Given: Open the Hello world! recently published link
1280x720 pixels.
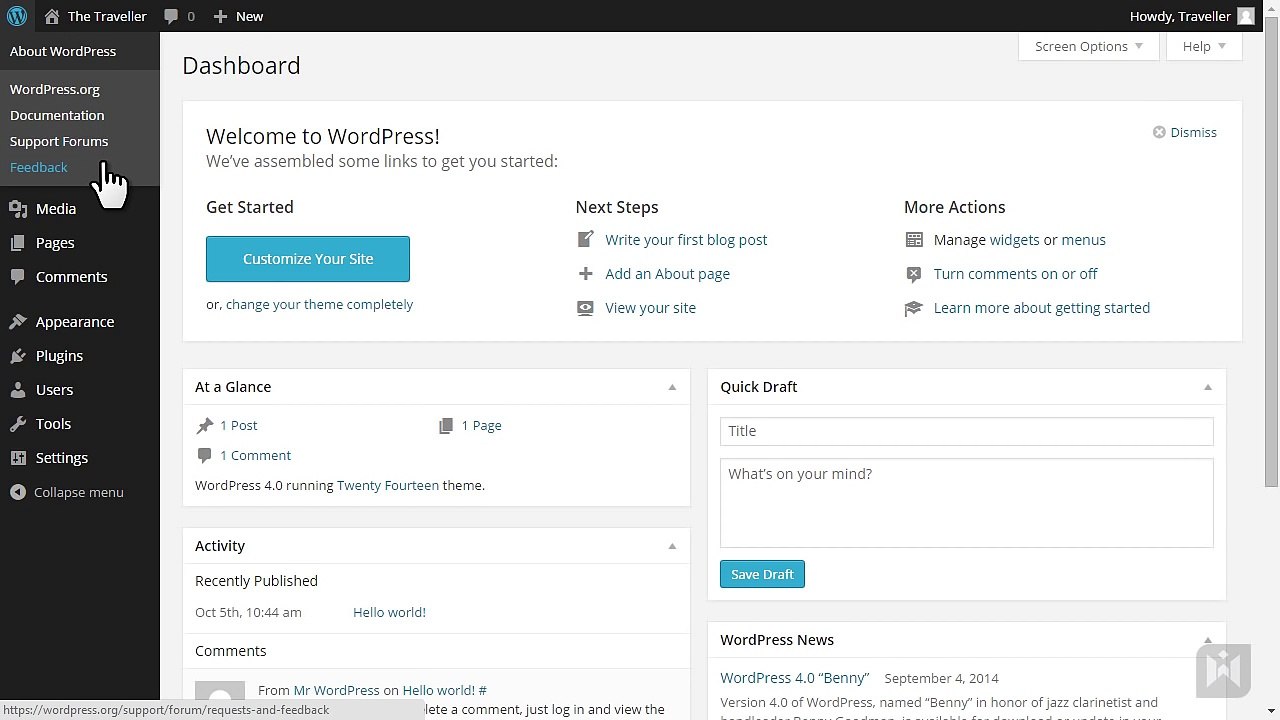Looking at the screenshot, I should pyautogui.click(x=389, y=612).
